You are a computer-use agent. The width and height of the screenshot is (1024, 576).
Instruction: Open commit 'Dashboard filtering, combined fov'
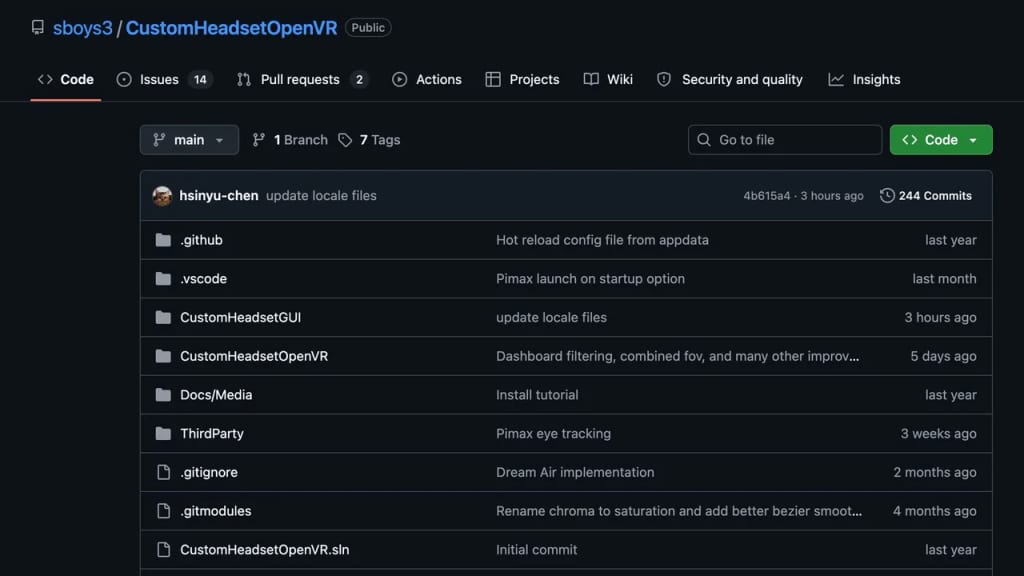[x=677, y=356]
